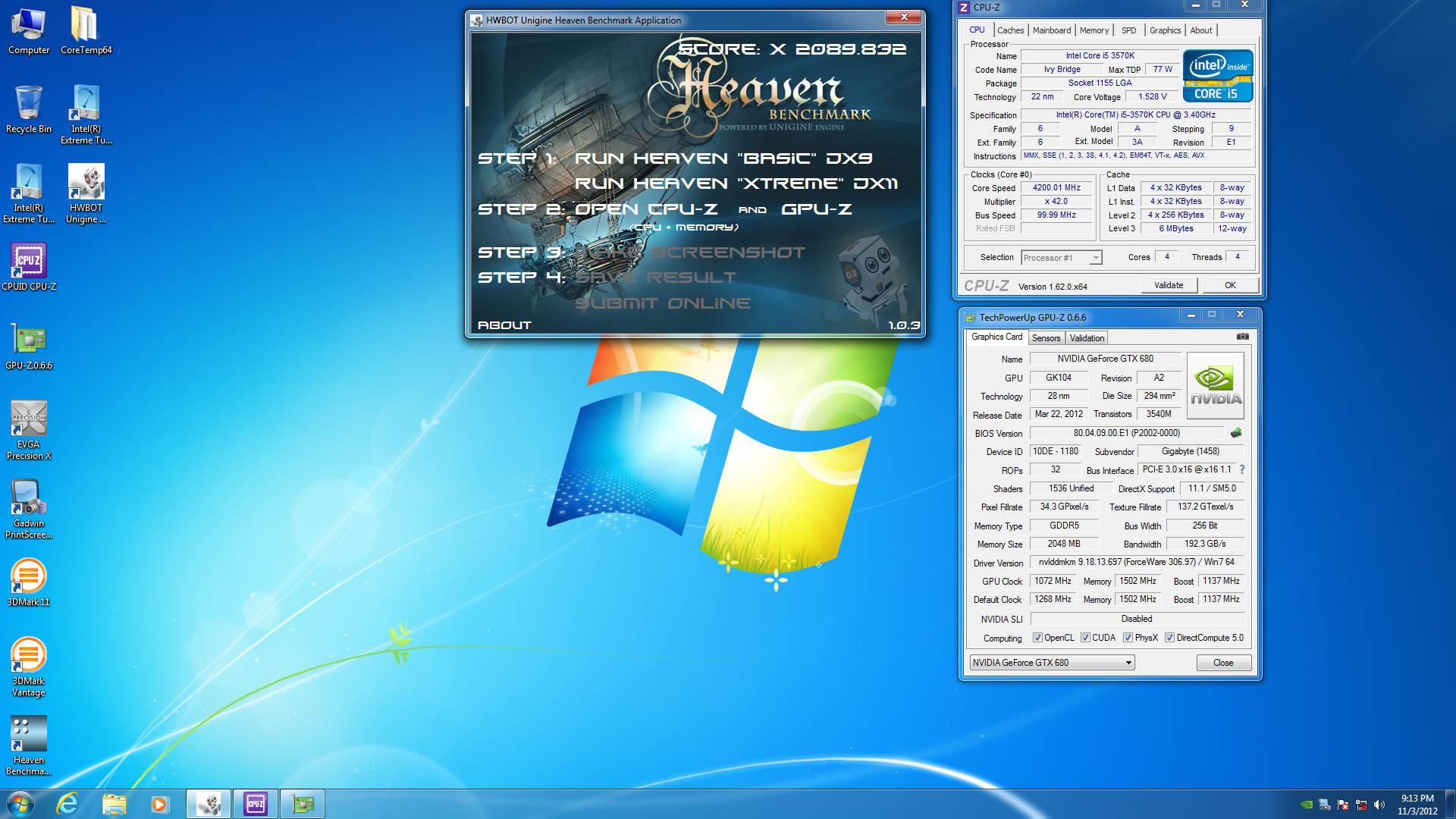Switch to the Validation tab in GPU-Z
The image size is (1456, 819).
[1087, 338]
